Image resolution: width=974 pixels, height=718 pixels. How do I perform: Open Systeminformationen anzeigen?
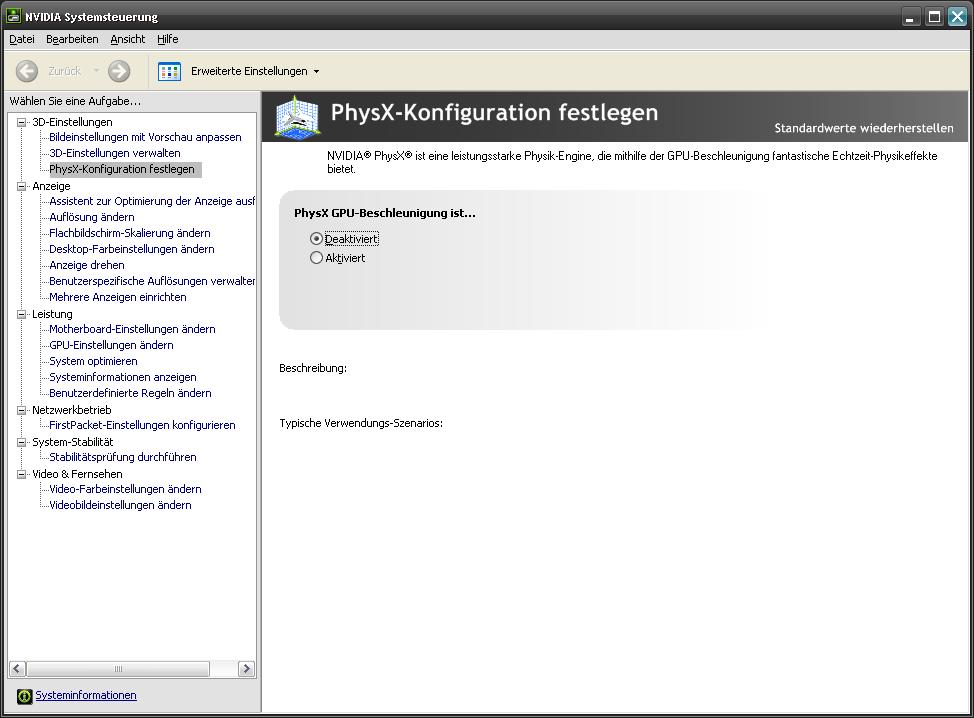click(123, 378)
